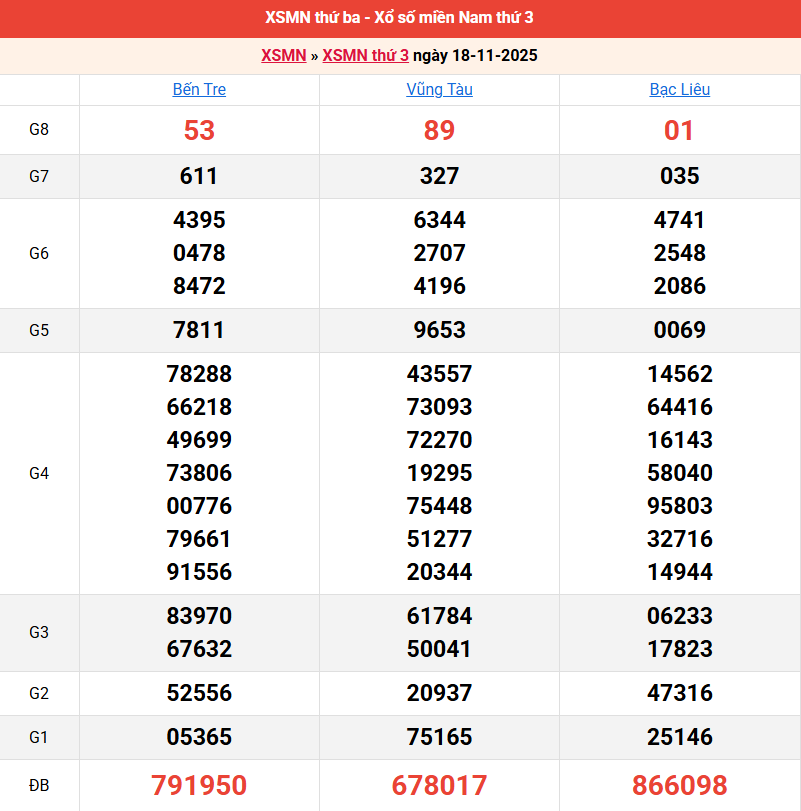
Task: Select Vũng Tàu G2 number 20937
Action: click(439, 694)
